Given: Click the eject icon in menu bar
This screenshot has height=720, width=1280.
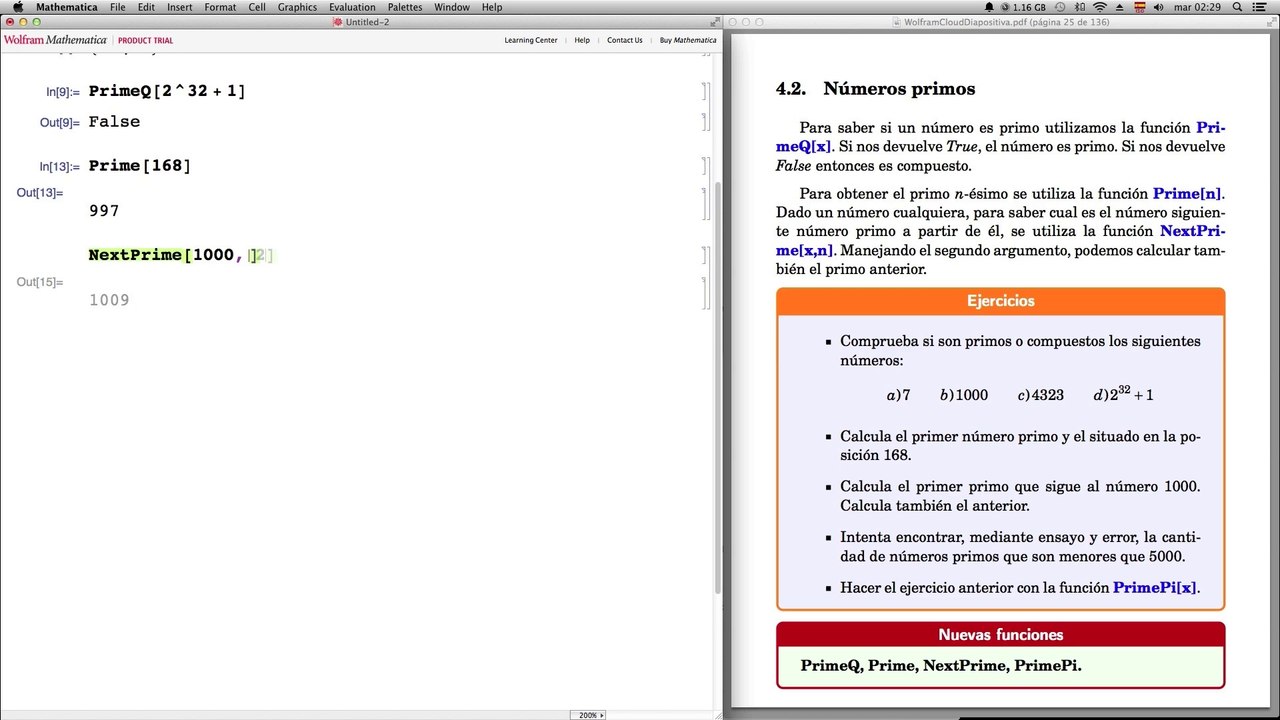Looking at the screenshot, I should tap(1118, 7).
